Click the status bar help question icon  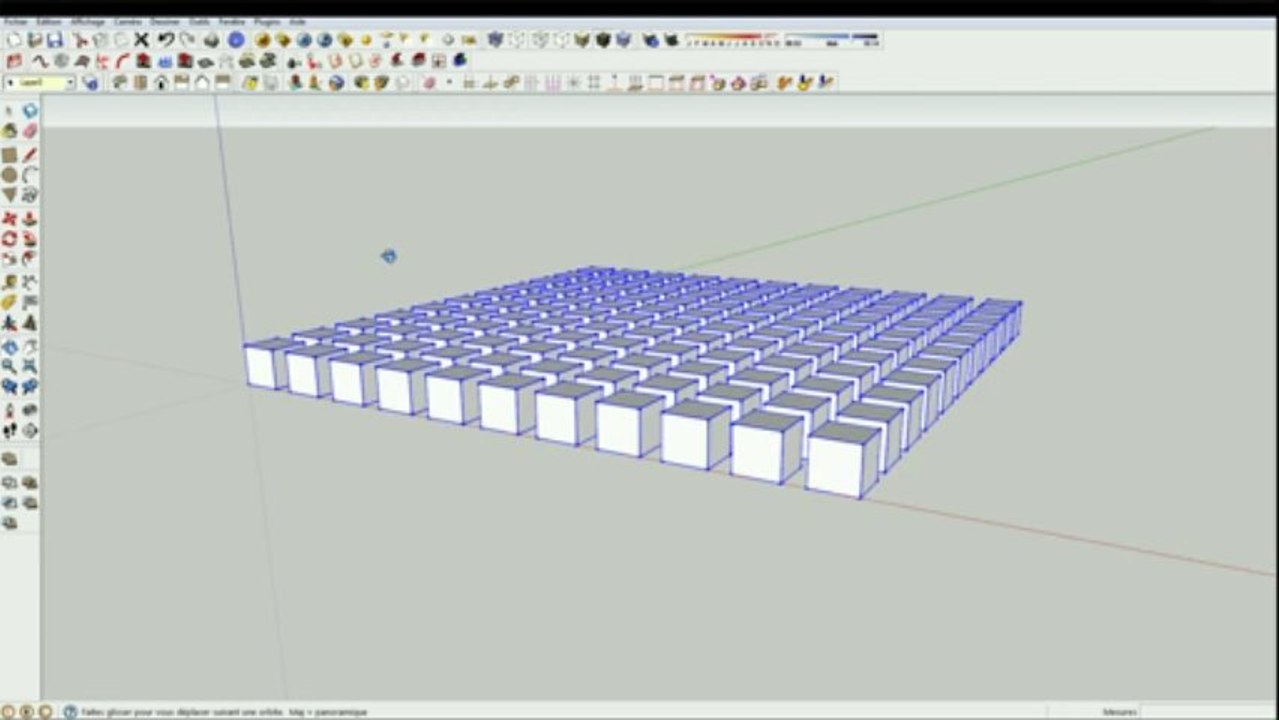click(x=70, y=711)
